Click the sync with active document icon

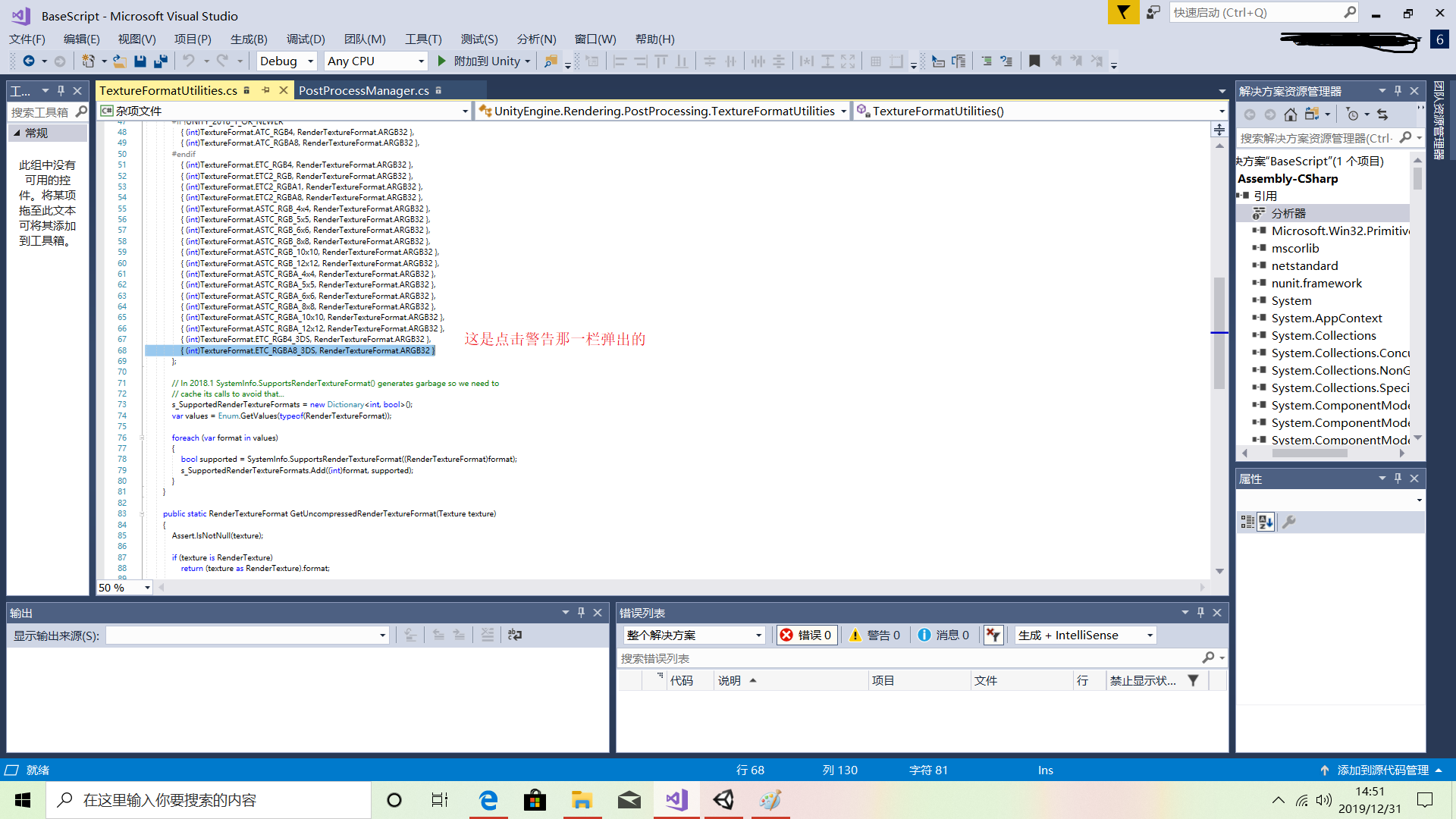click(x=1382, y=115)
